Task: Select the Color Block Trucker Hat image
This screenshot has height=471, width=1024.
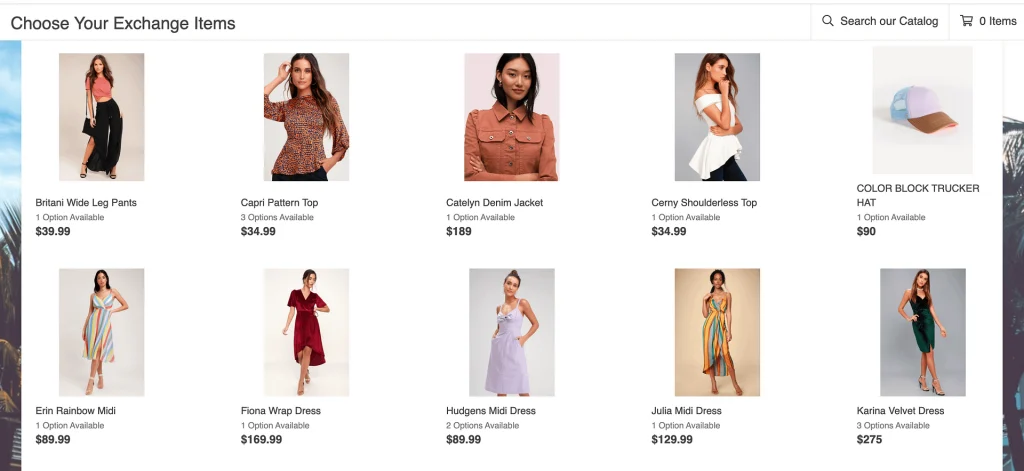Action: tap(922, 110)
